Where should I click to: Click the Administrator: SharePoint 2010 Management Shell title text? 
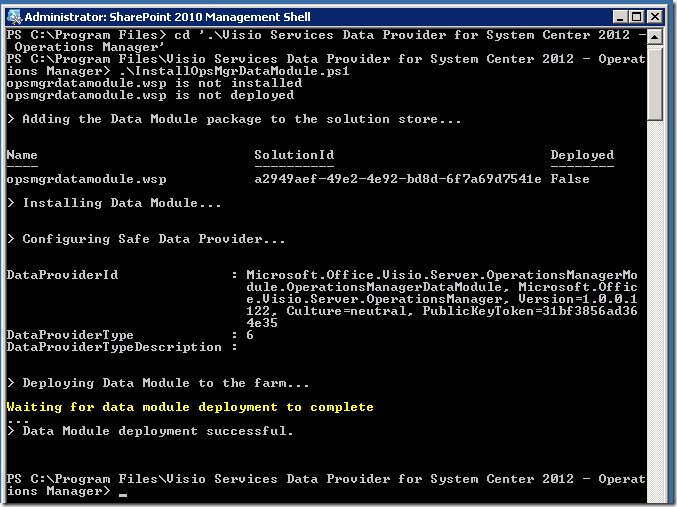(x=168, y=17)
